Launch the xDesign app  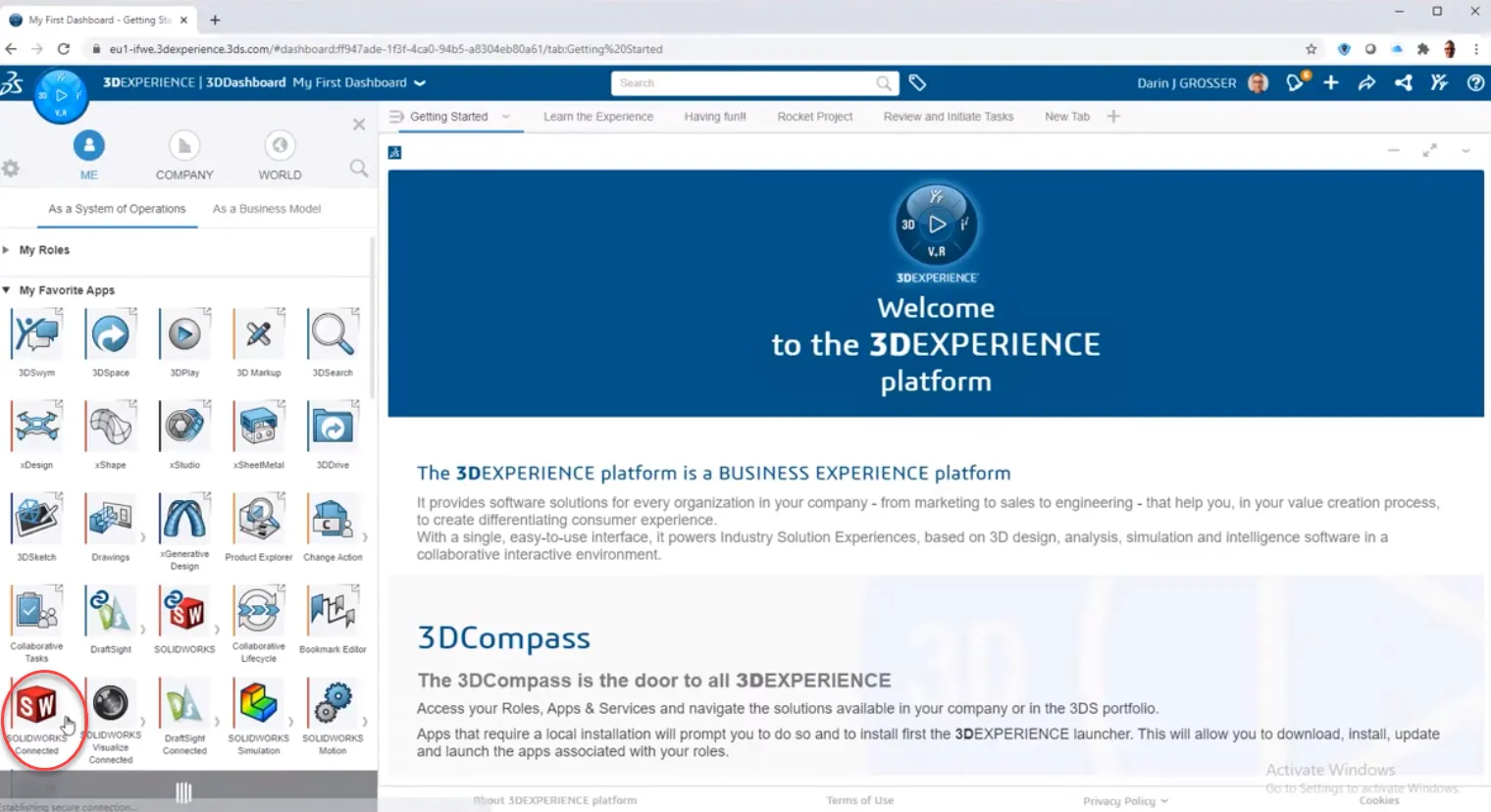(x=37, y=428)
